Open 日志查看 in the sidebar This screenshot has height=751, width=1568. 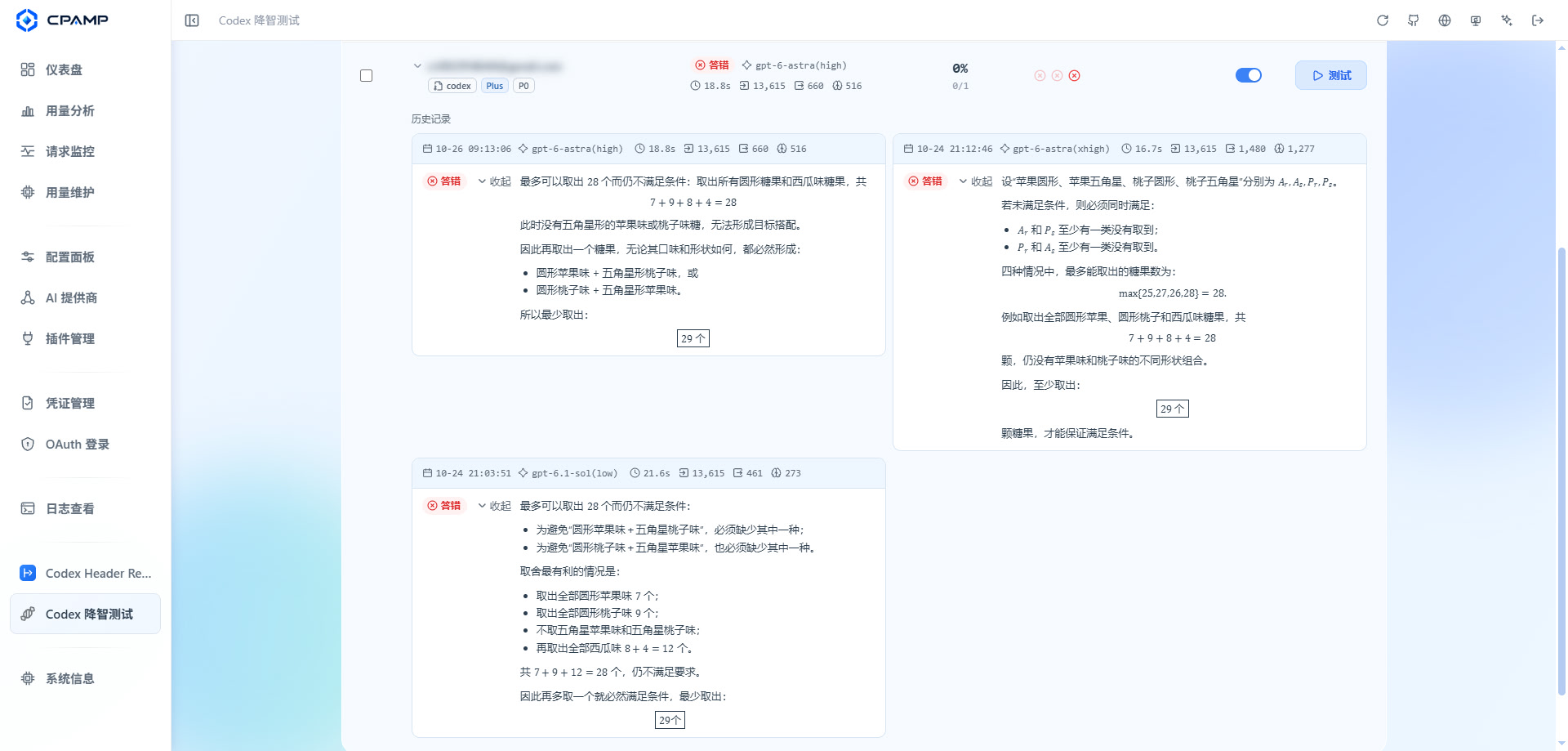click(x=85, y=508)
